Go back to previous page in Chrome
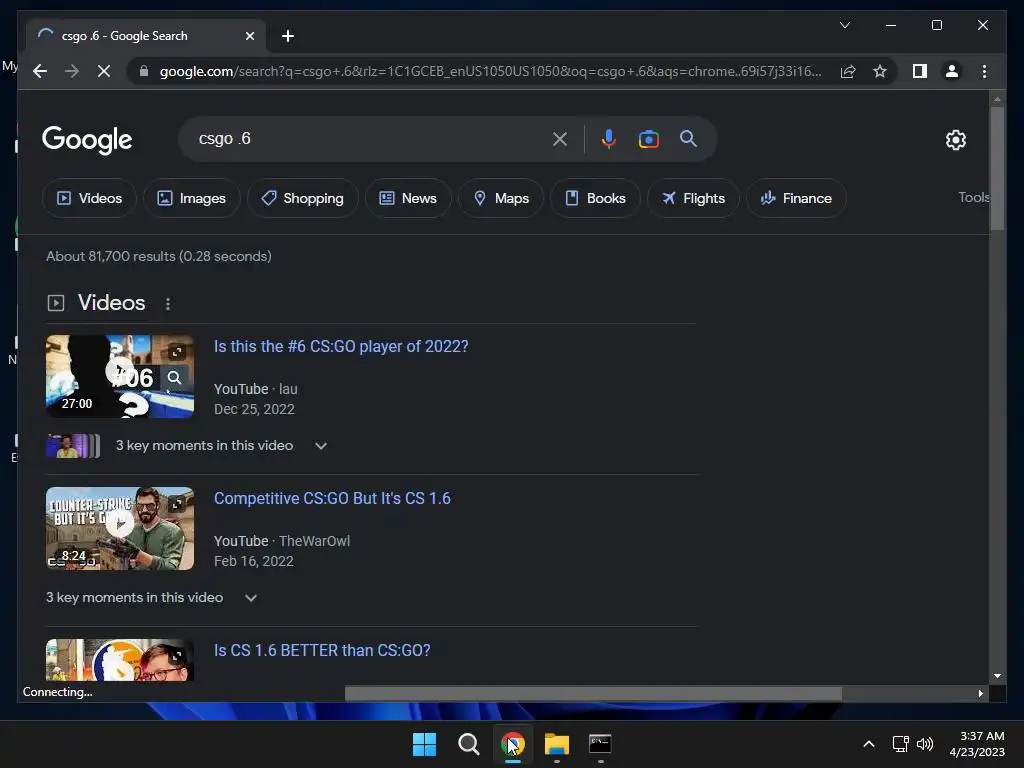 tap(40, 71)
